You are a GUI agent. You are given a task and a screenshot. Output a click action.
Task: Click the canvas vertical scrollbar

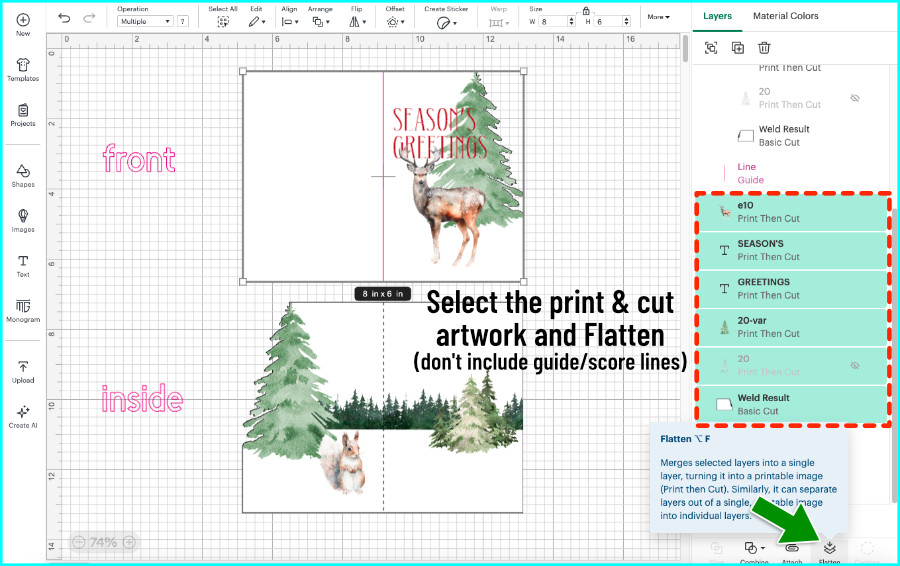pos(685,48)
